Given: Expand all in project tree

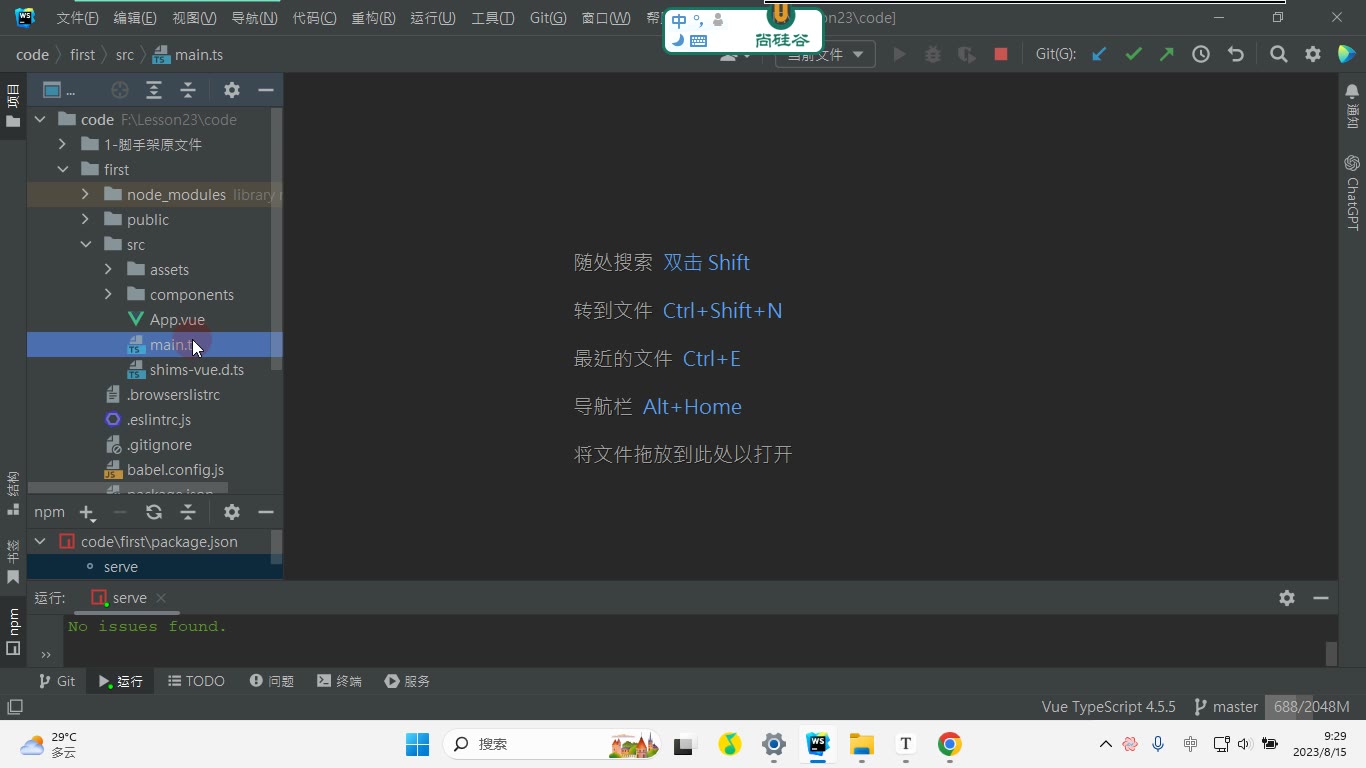Looking at the screenshot, I should tap(154, 90).
